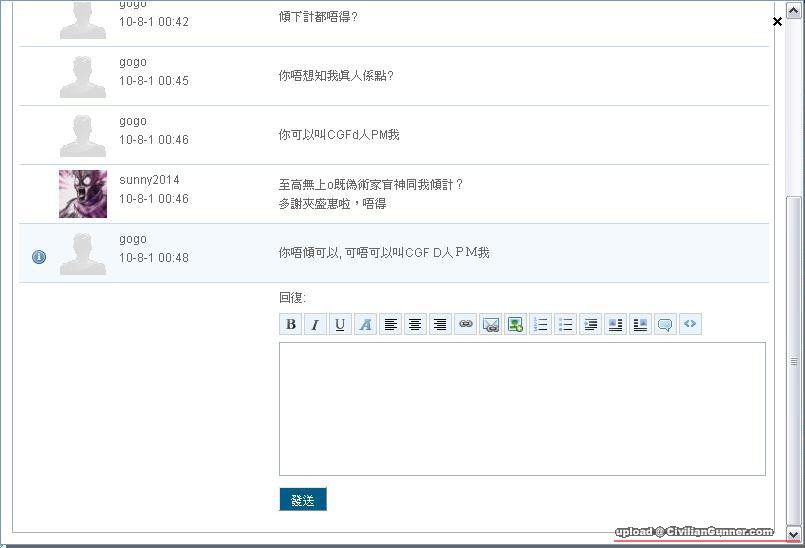This screenshot has width=805, height=548.
Task: Apply underline formatting
Action: (x=340, y=324)
